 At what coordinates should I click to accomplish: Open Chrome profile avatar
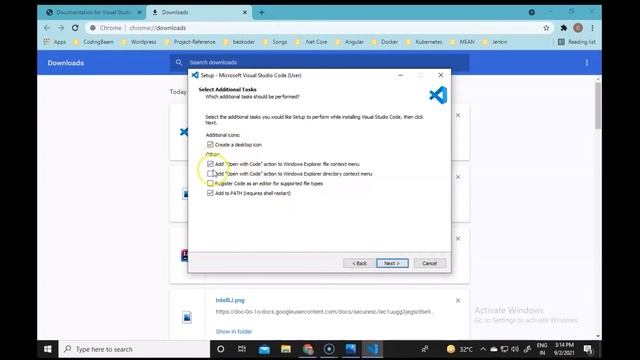[578, 28]
